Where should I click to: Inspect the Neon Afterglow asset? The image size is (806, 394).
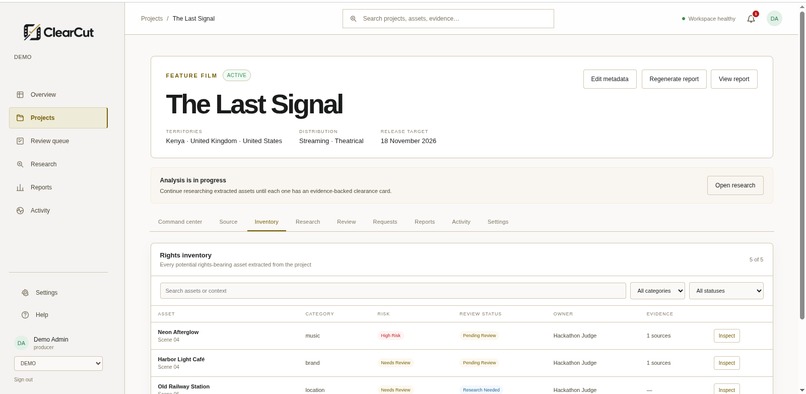point(726,335)
